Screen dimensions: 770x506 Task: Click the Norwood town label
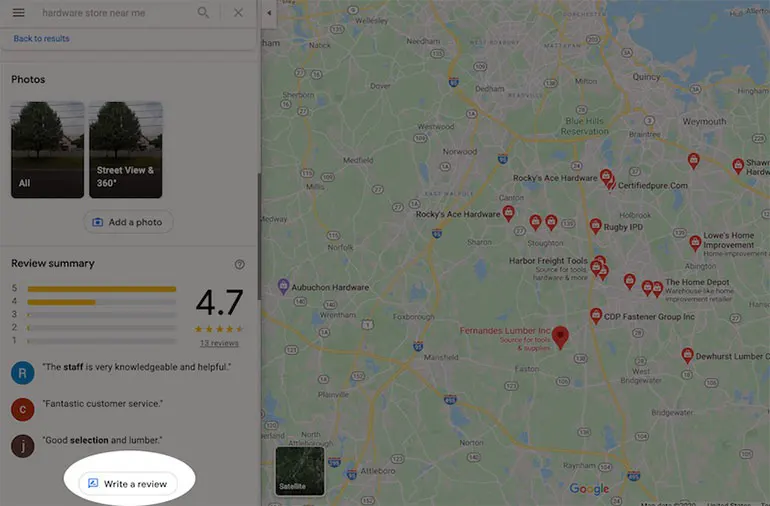(x=460, y=151)
